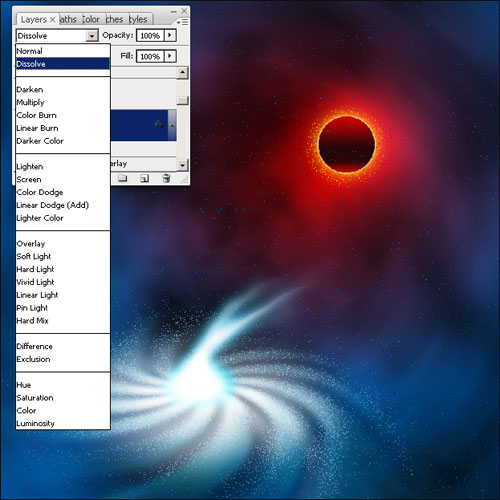Switch to the Swatches tab
500x500 pixels.
tap(114, 20)
